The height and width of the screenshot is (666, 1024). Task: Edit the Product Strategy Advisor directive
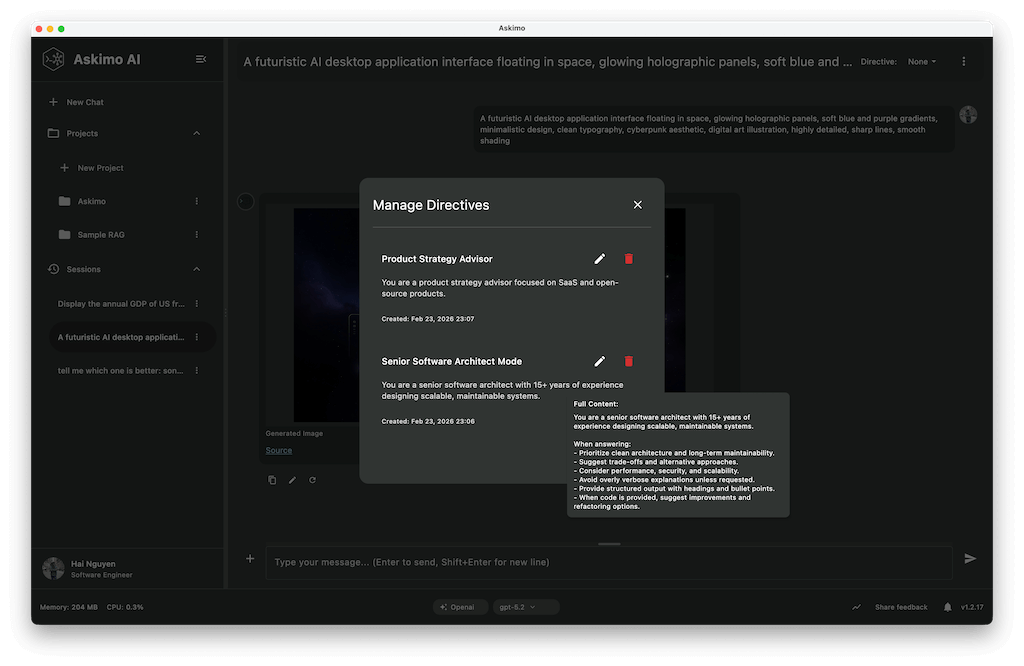pyautogui.click(x=599, y=258)
